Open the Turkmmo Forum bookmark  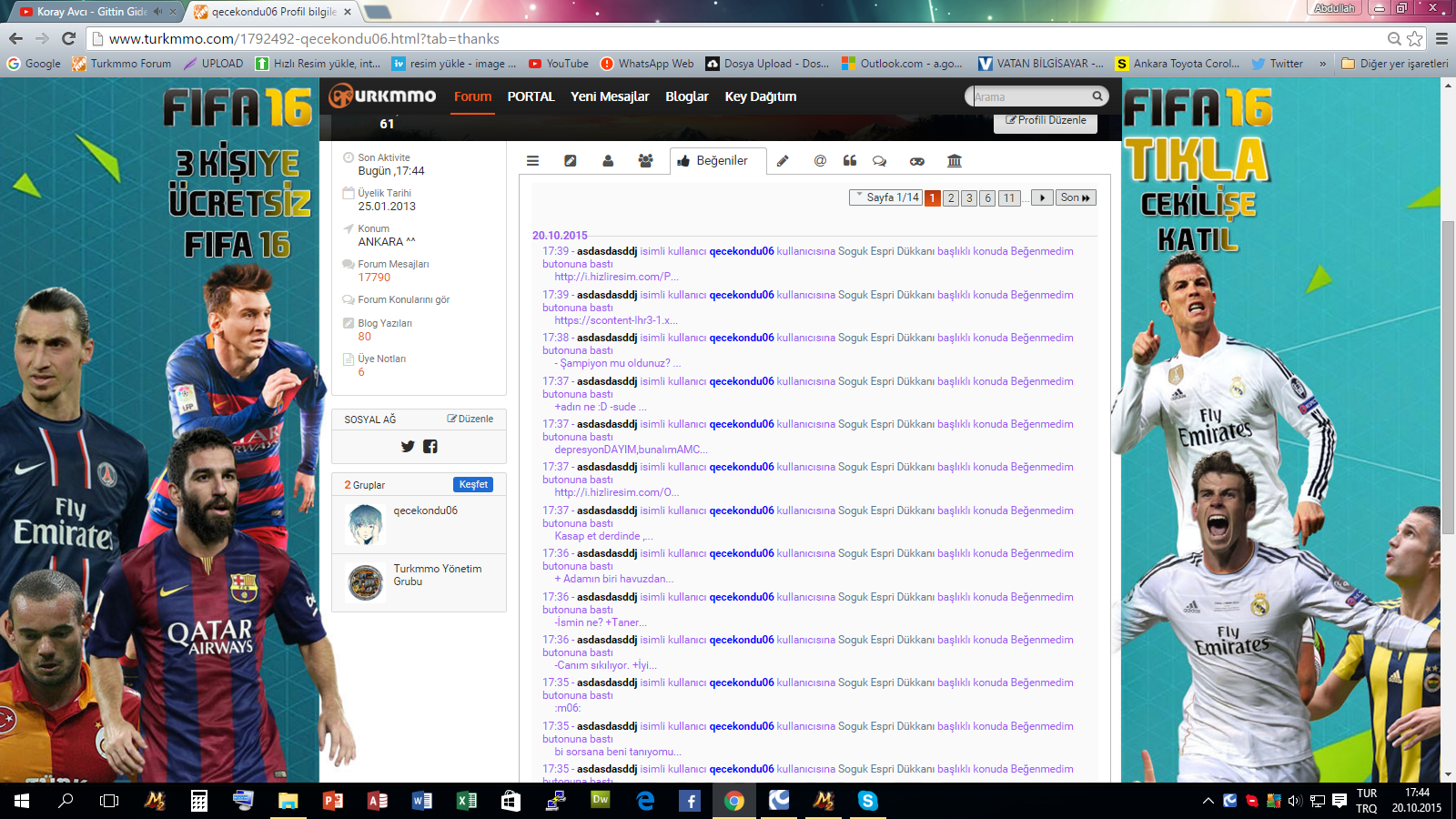coord(122,64)
